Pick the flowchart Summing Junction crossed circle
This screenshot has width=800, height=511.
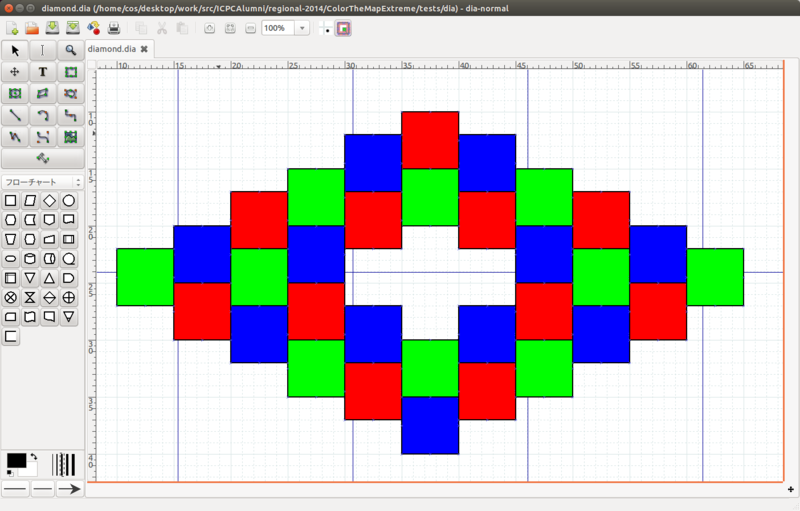tap(11, 297)
